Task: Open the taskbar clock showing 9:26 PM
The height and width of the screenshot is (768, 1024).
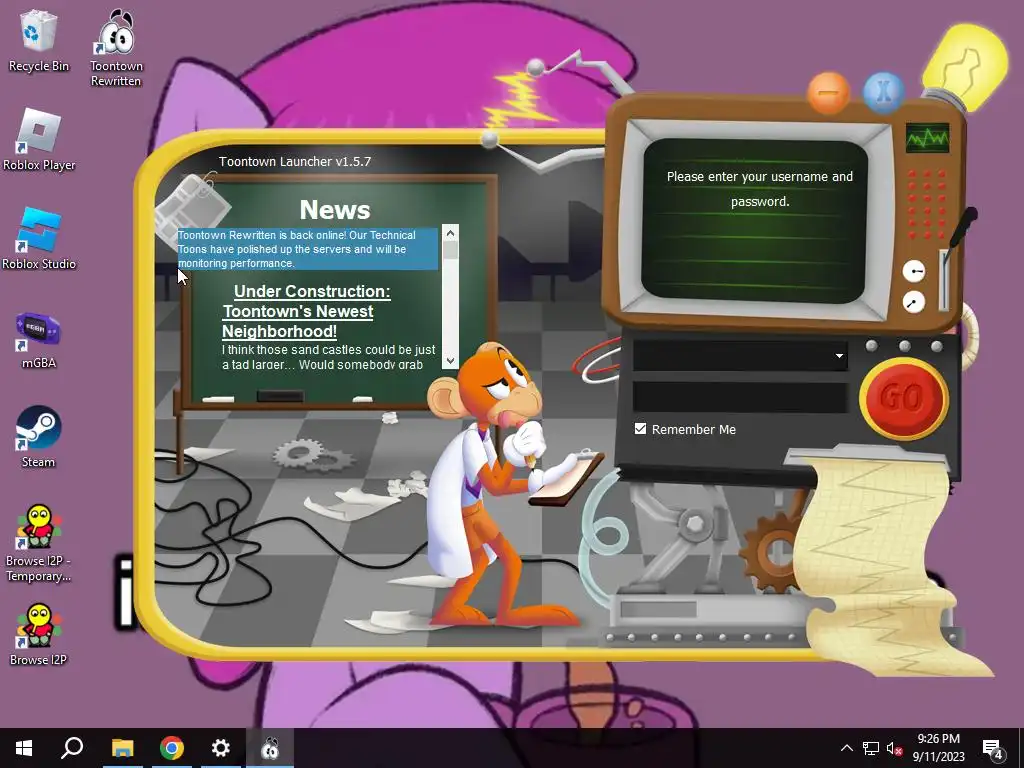Action: (938, 748)
